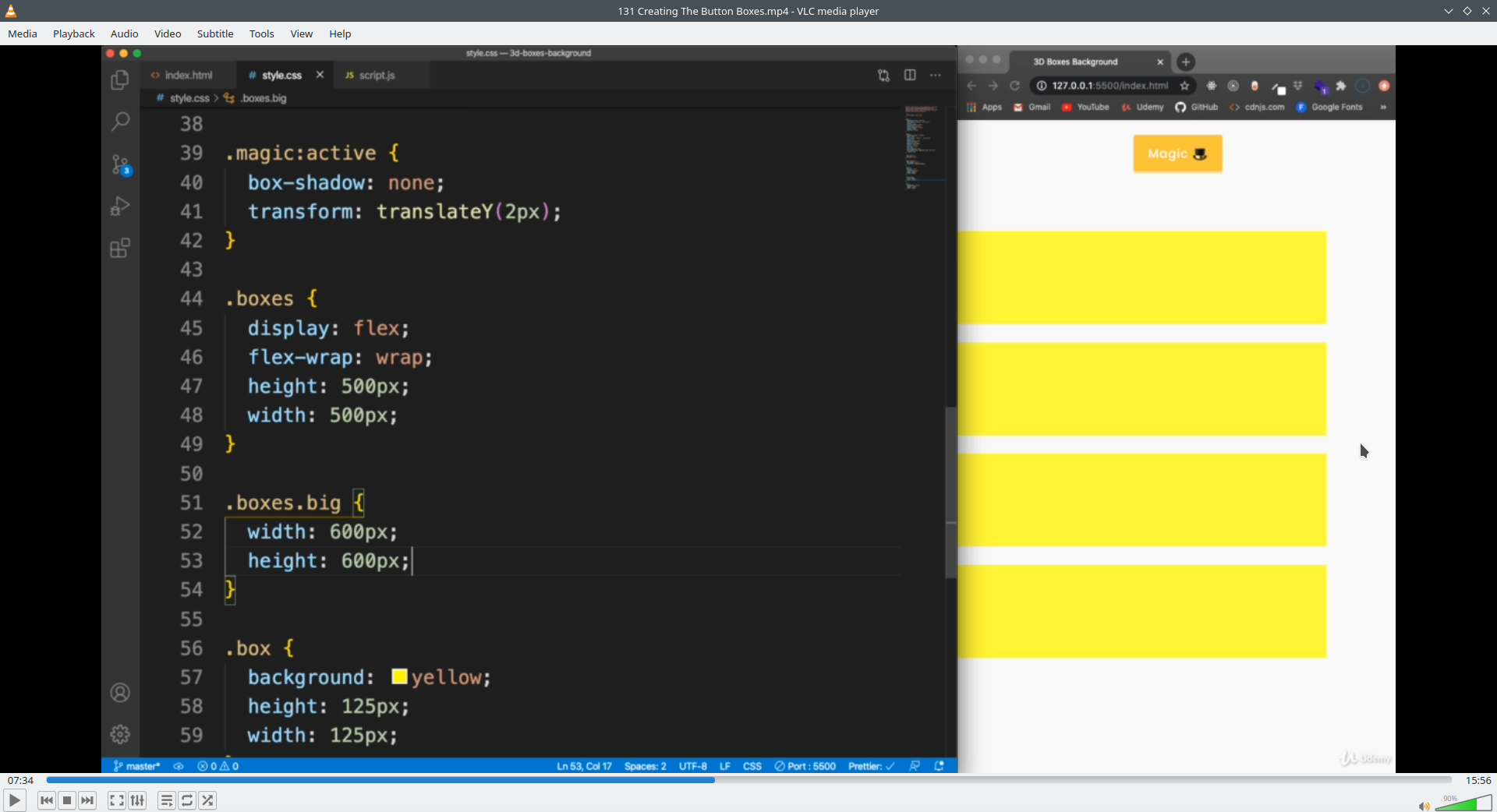Click the browser extensions puzzle icon
Image resolution: width=1497 pixels, height=812 pixels.
tap(1341, 86)
